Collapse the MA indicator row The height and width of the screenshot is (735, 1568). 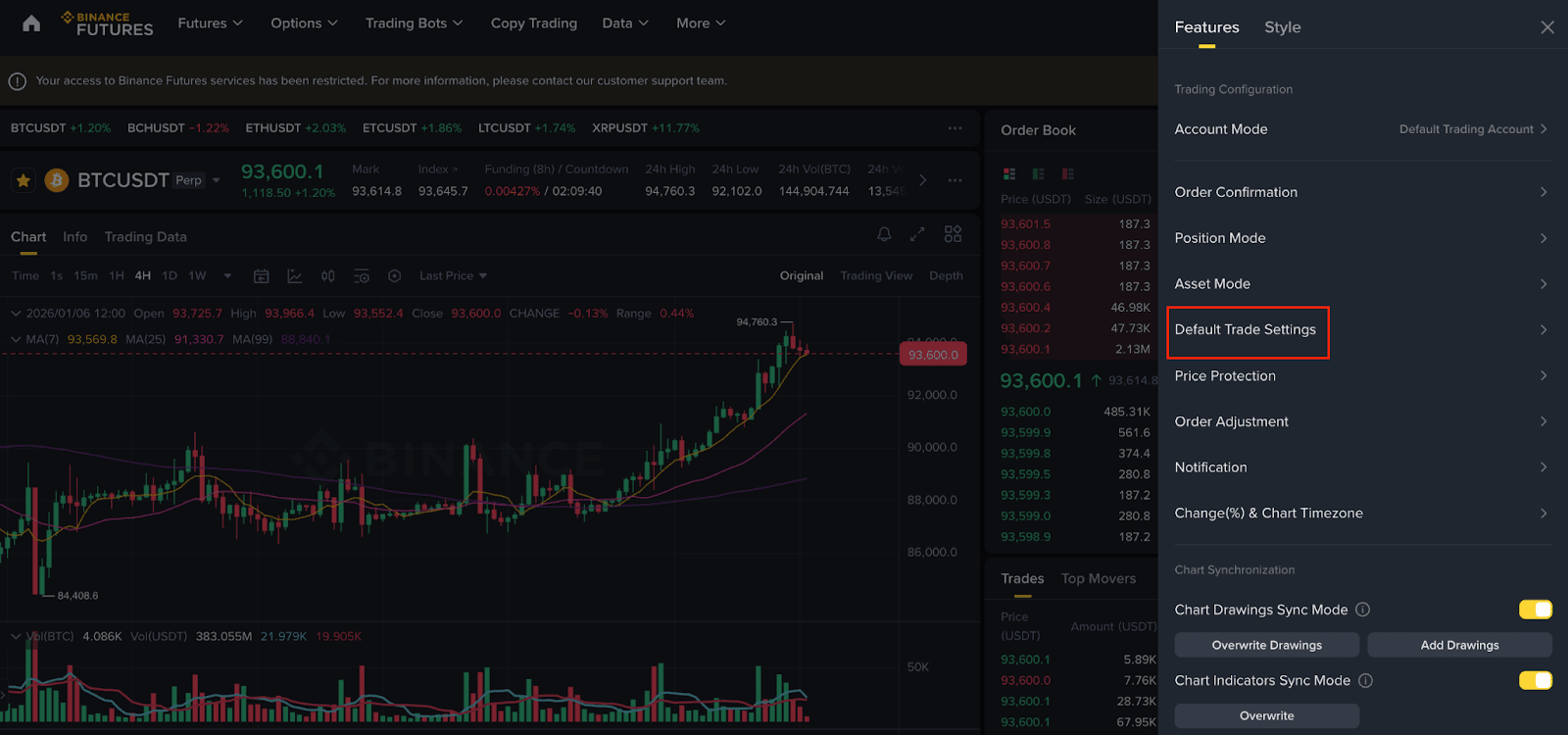[16, 339]
